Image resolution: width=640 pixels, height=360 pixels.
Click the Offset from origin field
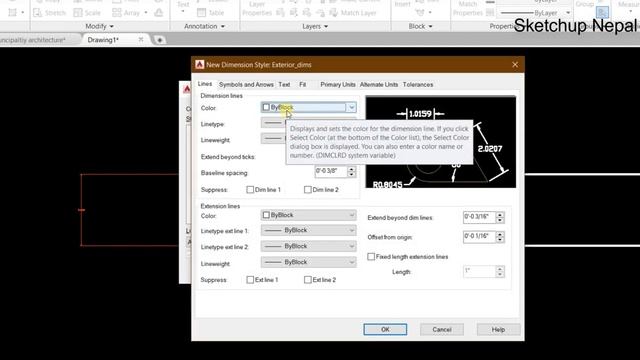click(479, 236)
